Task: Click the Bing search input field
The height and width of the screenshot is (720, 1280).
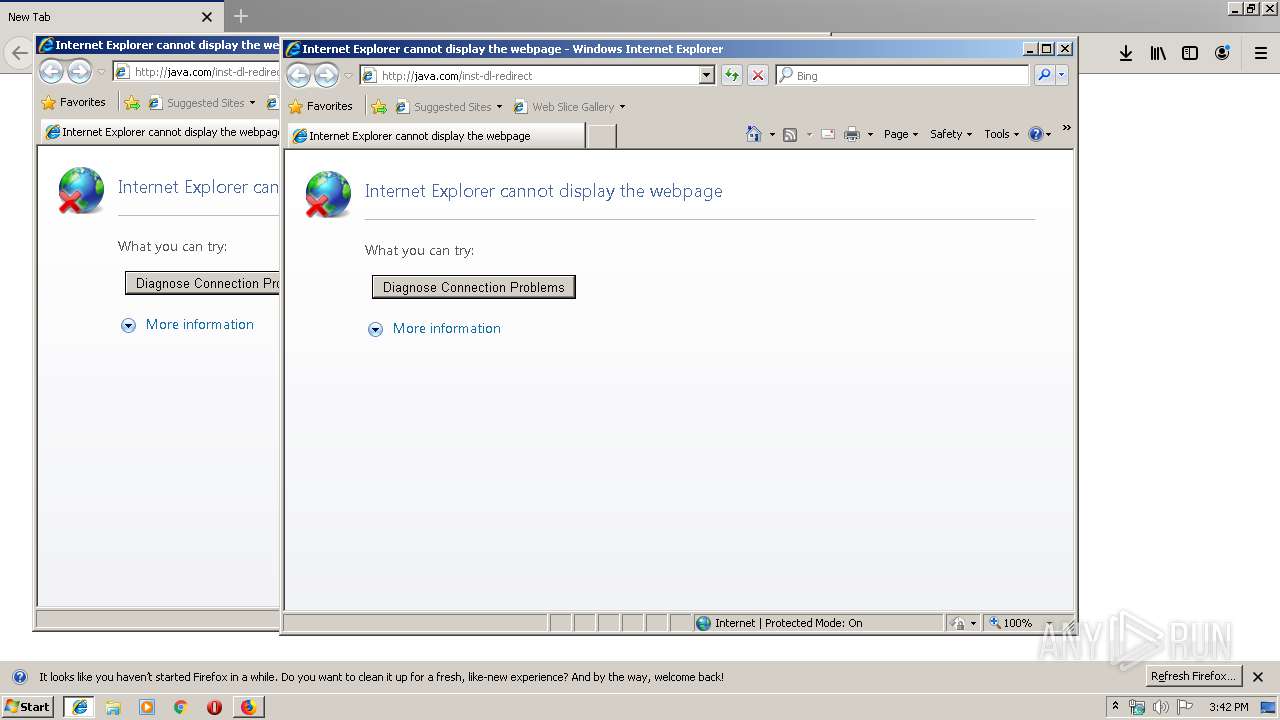Action: click(902, 75)
